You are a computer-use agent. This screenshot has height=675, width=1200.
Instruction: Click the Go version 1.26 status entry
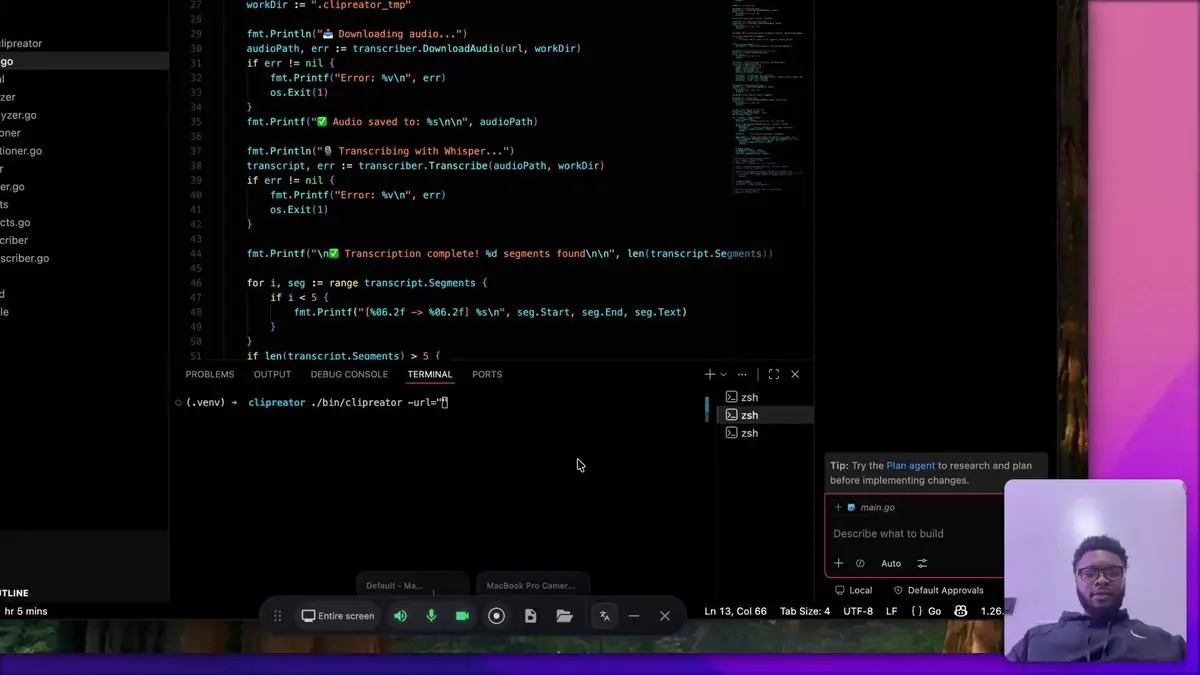point(991,611)
